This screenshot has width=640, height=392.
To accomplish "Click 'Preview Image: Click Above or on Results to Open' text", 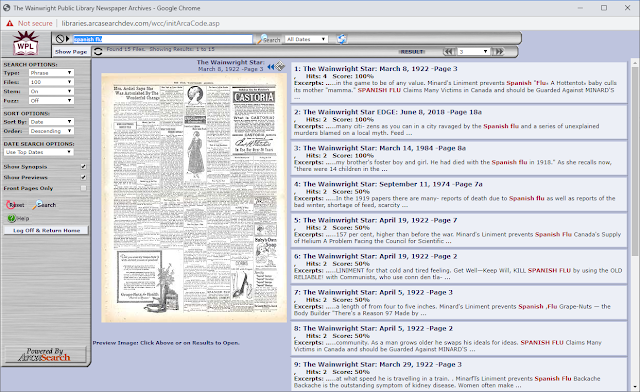I will coord(166,343).
